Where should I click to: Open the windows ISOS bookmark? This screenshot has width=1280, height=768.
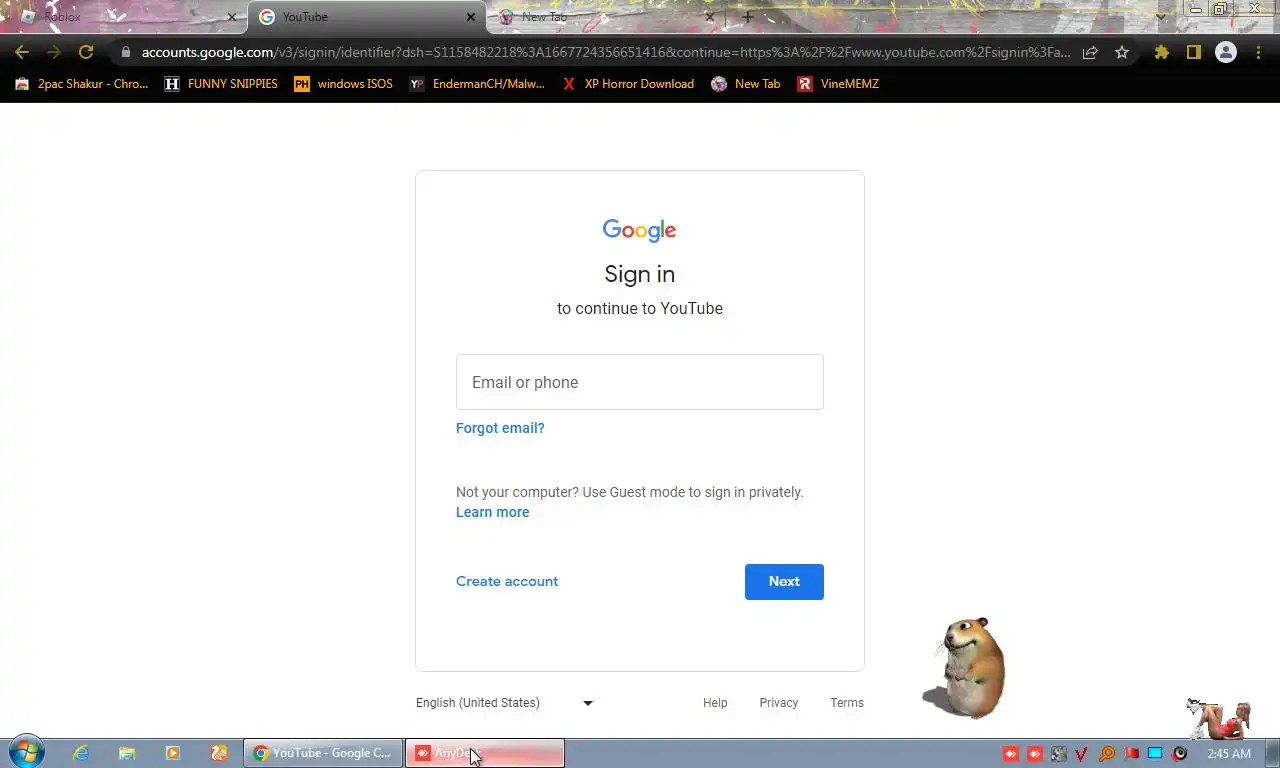coord(343,84)
